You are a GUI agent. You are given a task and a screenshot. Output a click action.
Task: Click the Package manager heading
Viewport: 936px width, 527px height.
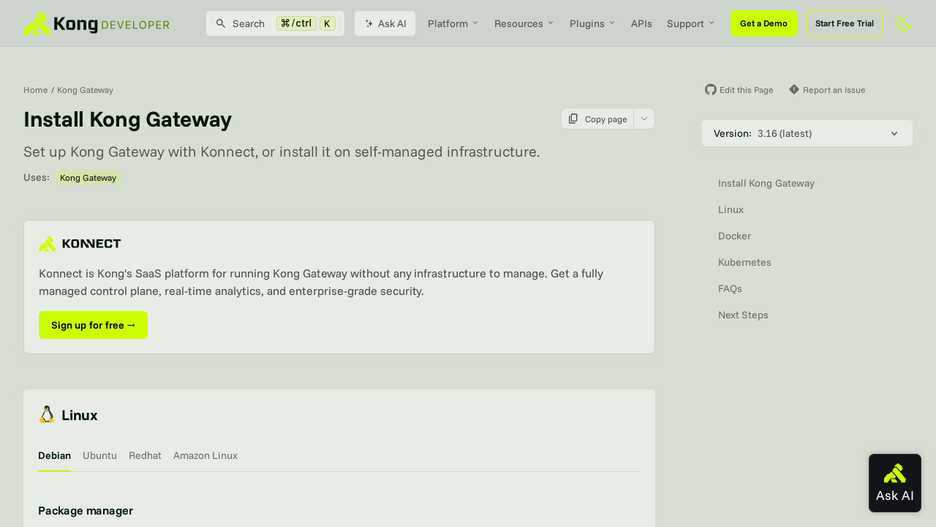click(x=85, y=510)
